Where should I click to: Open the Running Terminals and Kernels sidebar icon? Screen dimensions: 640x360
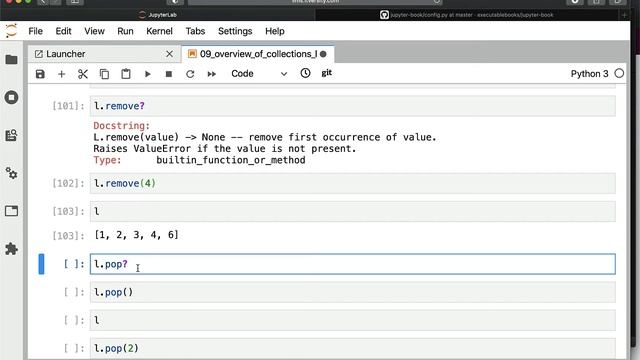click(x=11, y=98)
